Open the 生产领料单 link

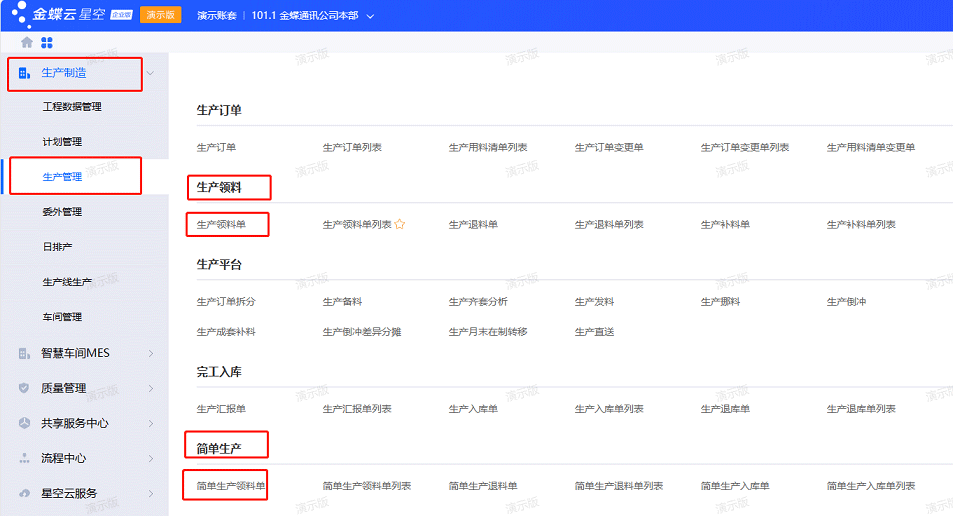[x=221, y=225]
